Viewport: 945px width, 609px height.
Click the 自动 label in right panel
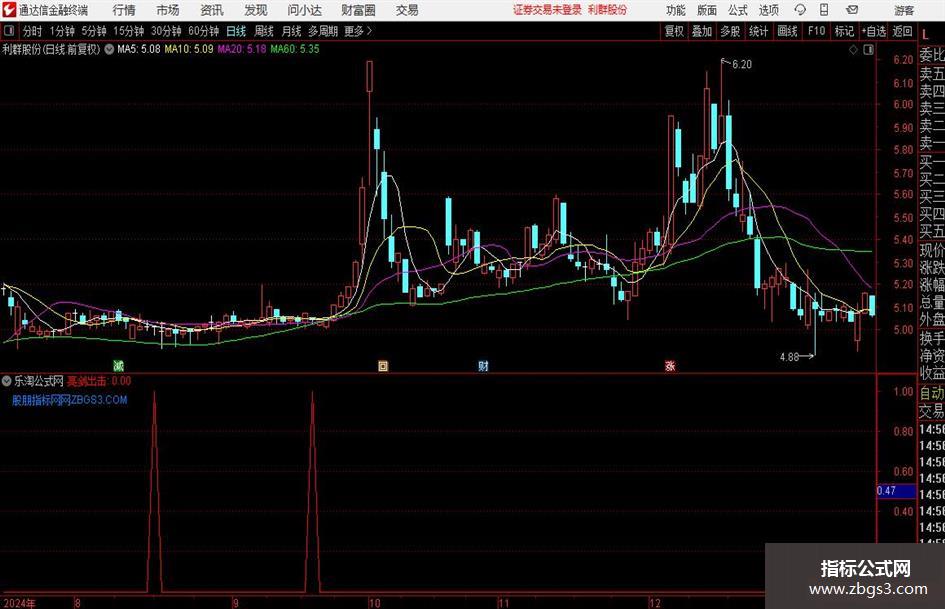click(932, 393)
